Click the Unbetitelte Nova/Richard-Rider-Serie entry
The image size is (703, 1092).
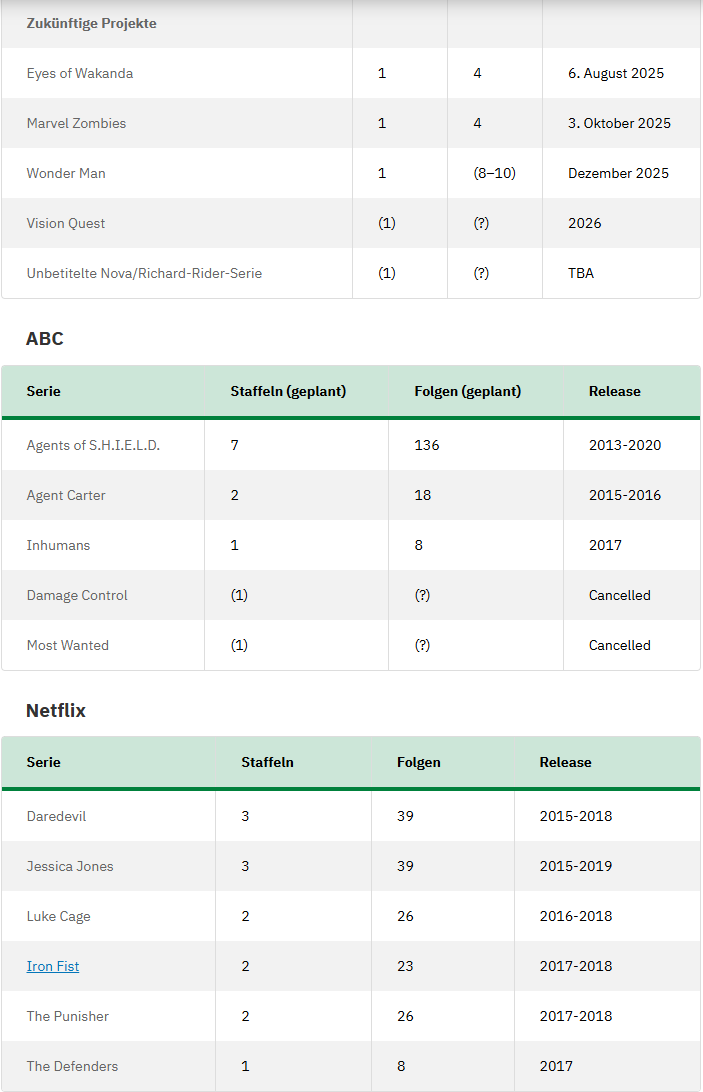[x=144, y=274]
